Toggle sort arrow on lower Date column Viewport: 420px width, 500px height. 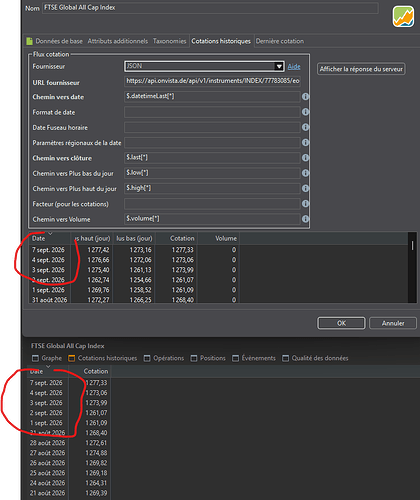(48, 366)
